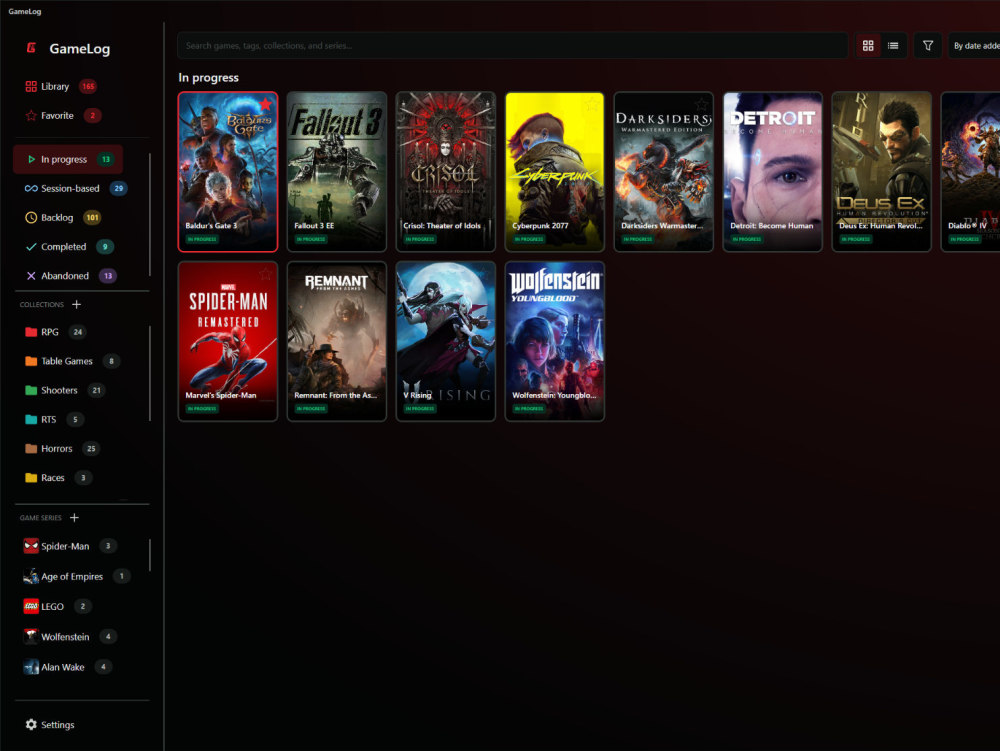Open the Baldur's Gate 3 game card
This screenshot has height=751, width=1000.
pyautogui.click(x=228, y=171)
